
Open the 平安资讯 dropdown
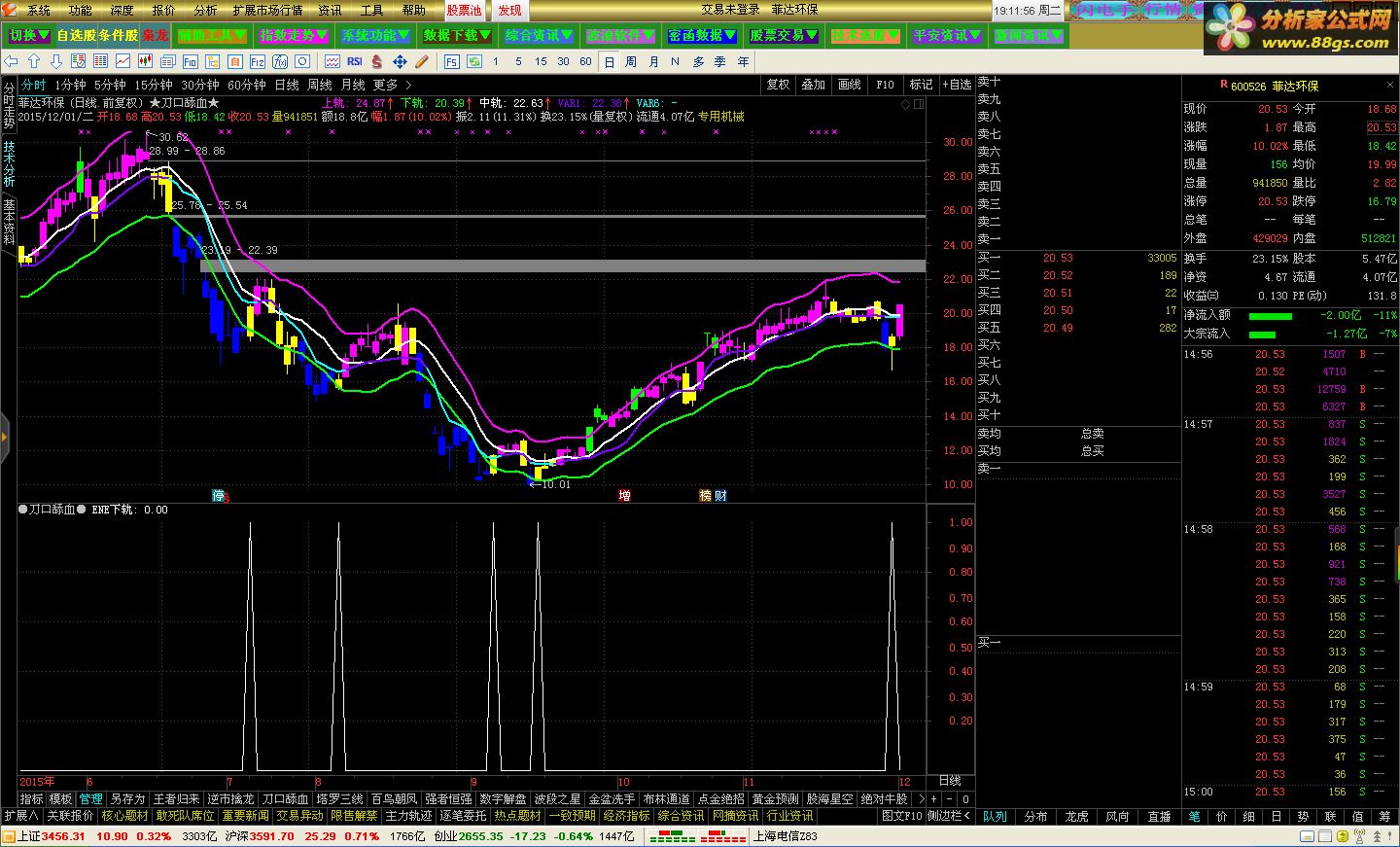[948, 35]
